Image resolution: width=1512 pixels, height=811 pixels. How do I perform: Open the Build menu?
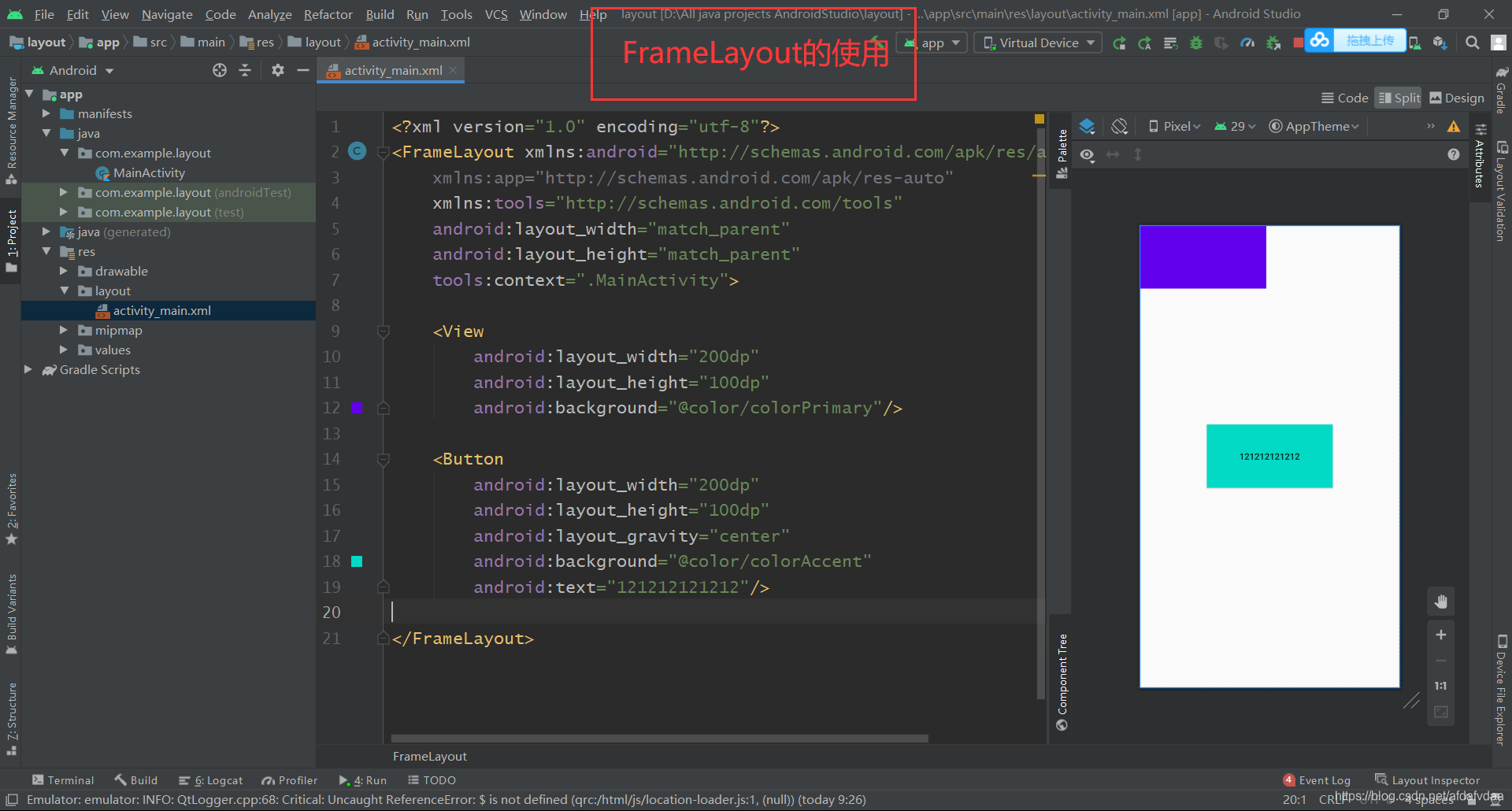click(380, 14)
